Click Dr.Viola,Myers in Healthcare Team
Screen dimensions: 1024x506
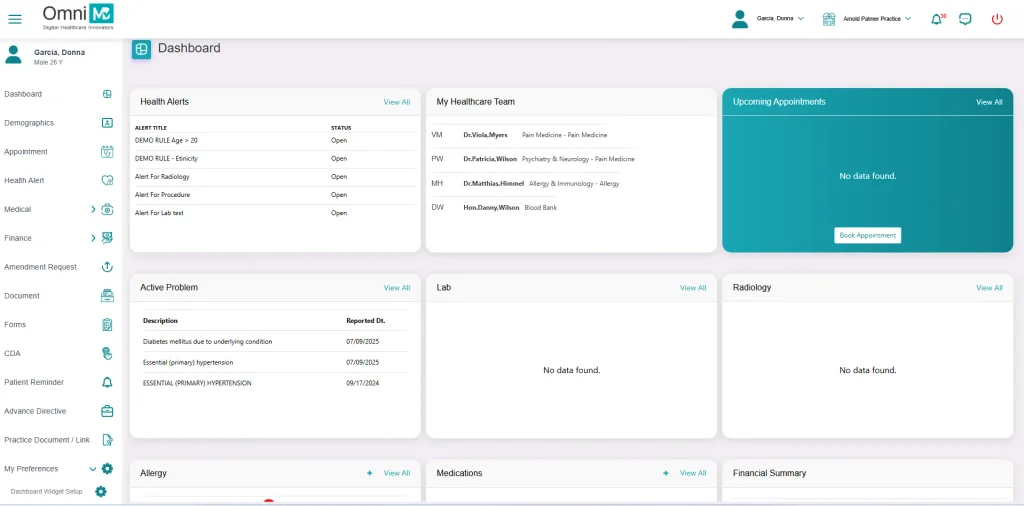[x=485, y=135]
